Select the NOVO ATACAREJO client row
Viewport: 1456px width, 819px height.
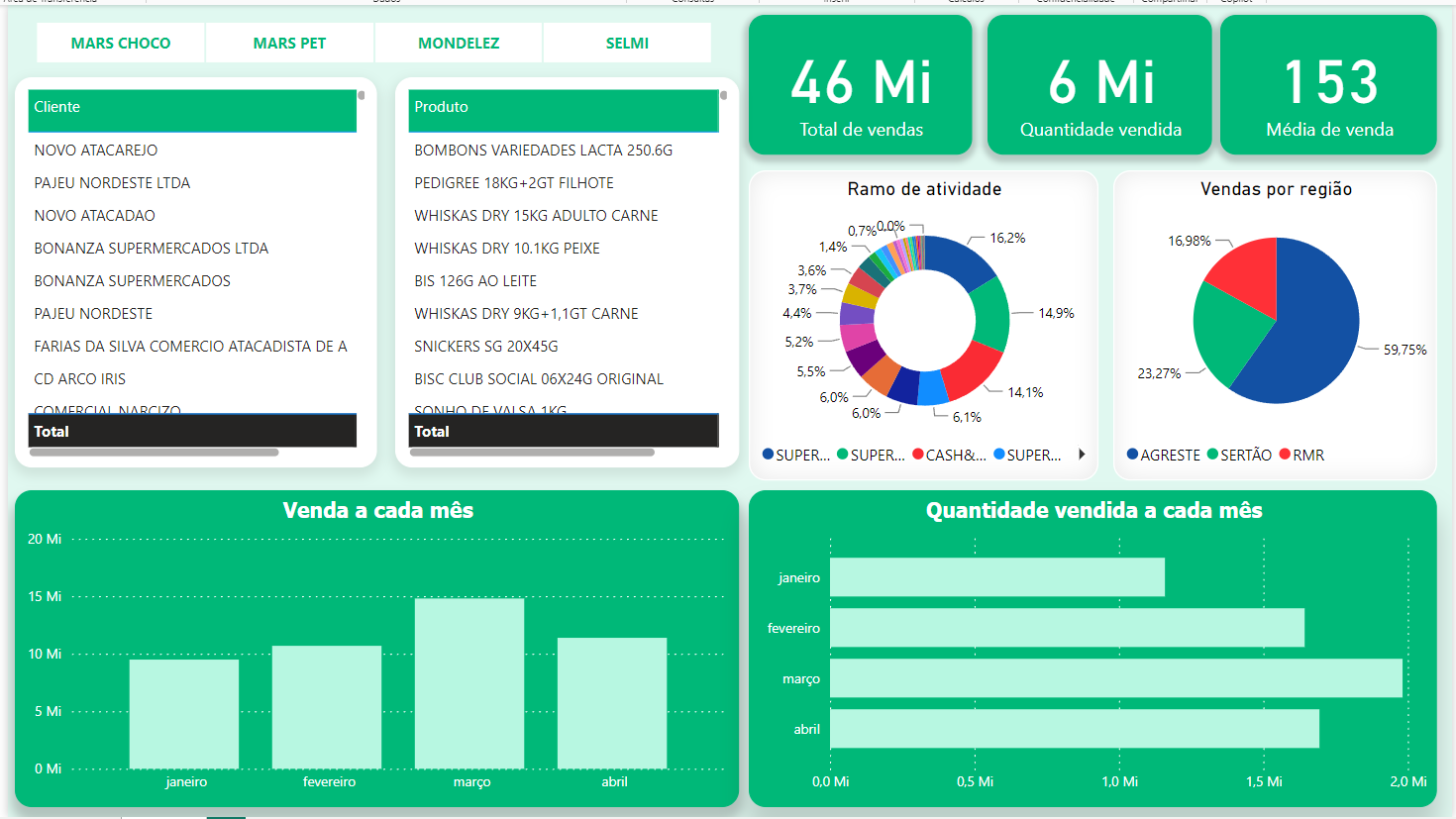[x=96, y=151]
